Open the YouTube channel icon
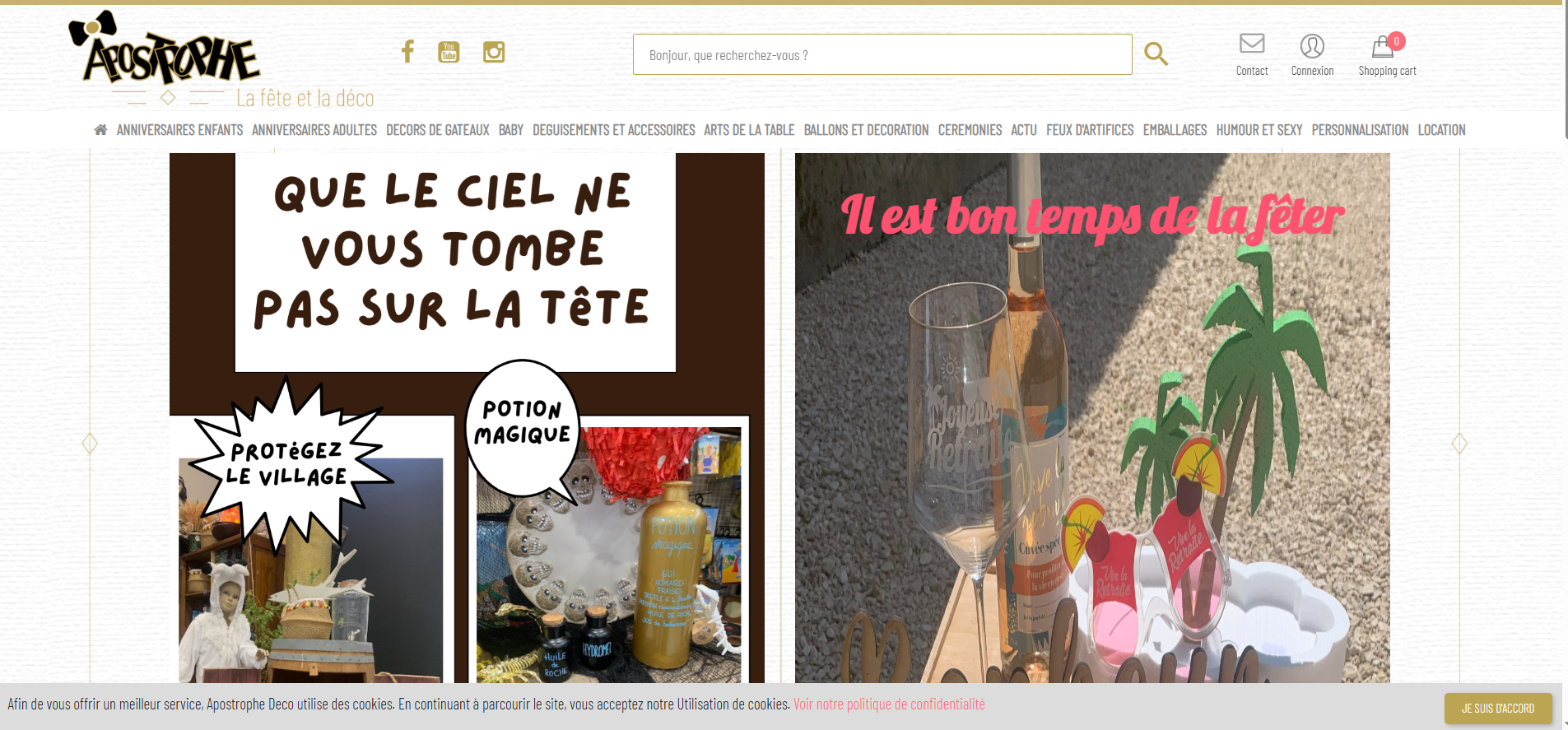 point(449,52)
